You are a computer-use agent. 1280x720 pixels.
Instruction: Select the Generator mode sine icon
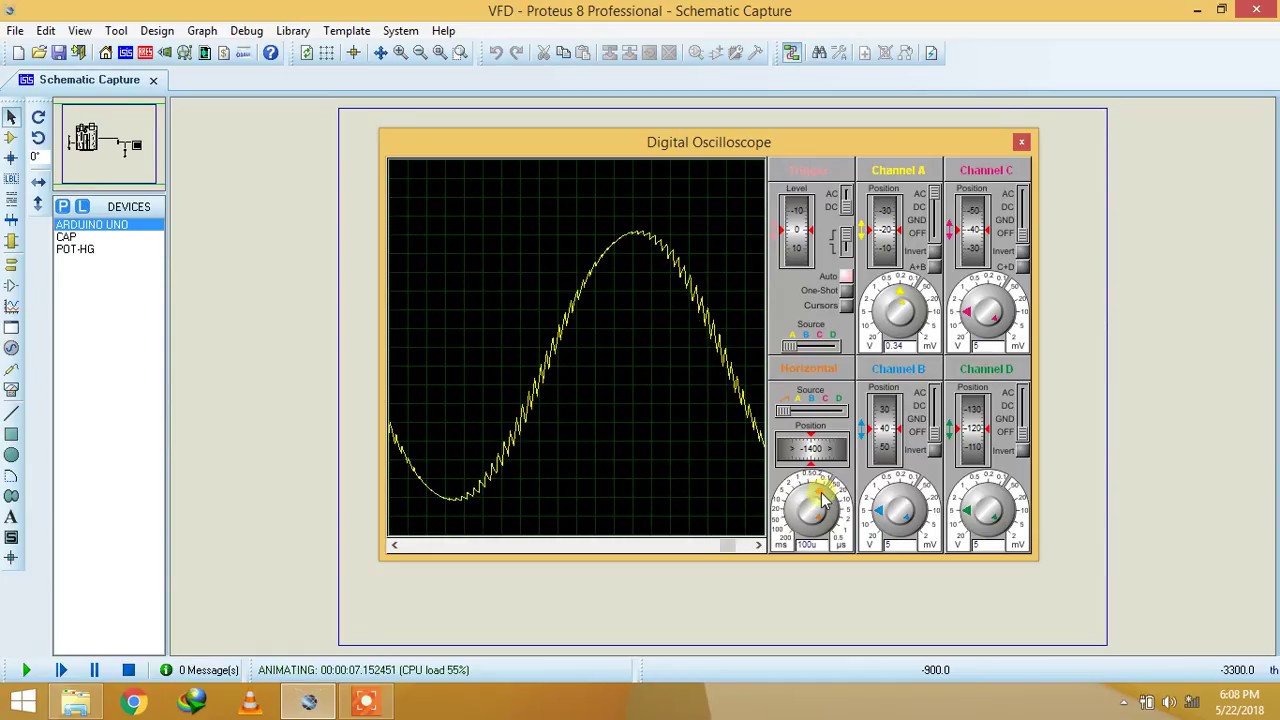pyautogui.click(x=11, y=348)
